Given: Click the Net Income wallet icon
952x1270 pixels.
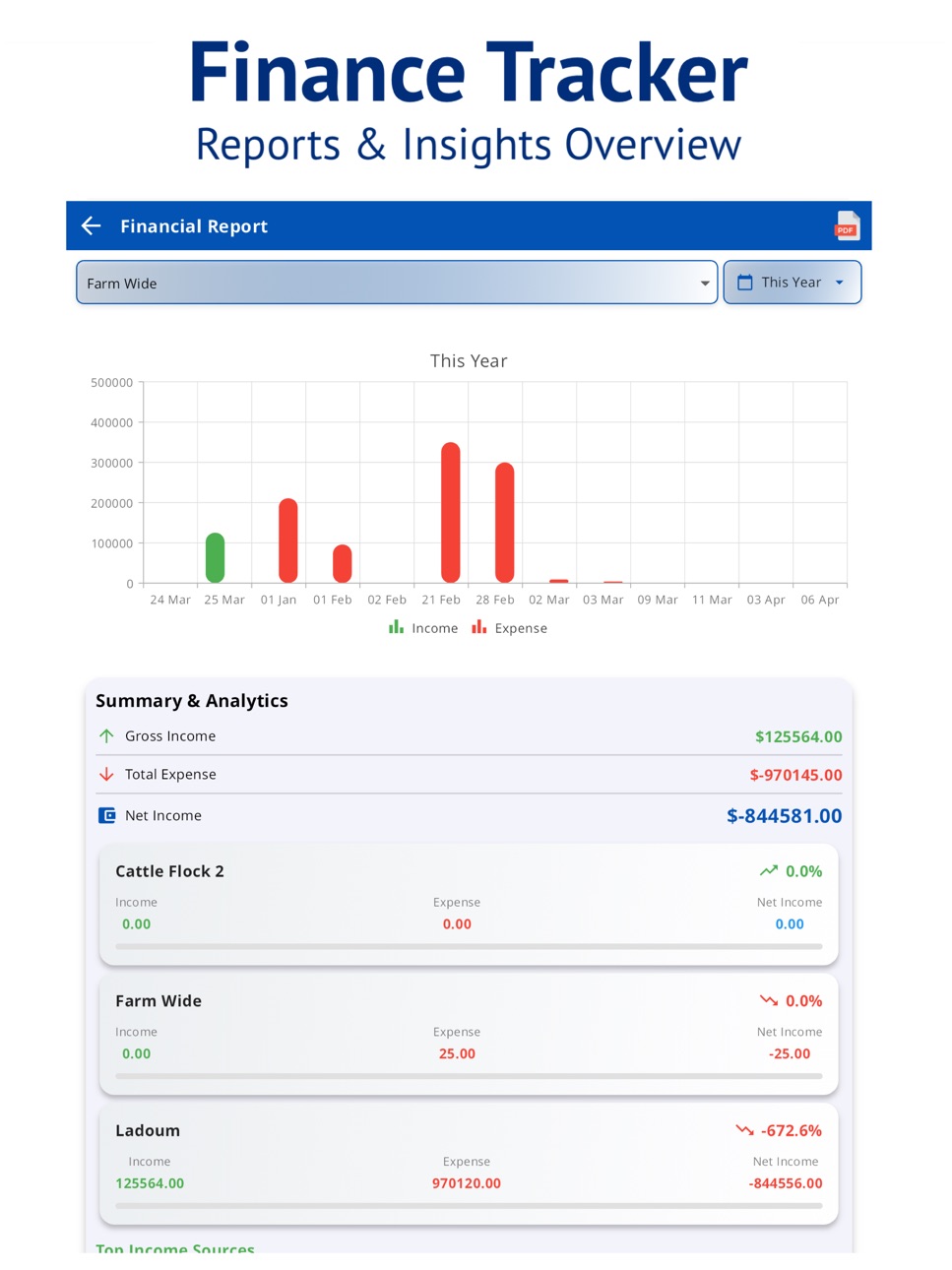Looking at the screenshot, I should click(106, 815).
